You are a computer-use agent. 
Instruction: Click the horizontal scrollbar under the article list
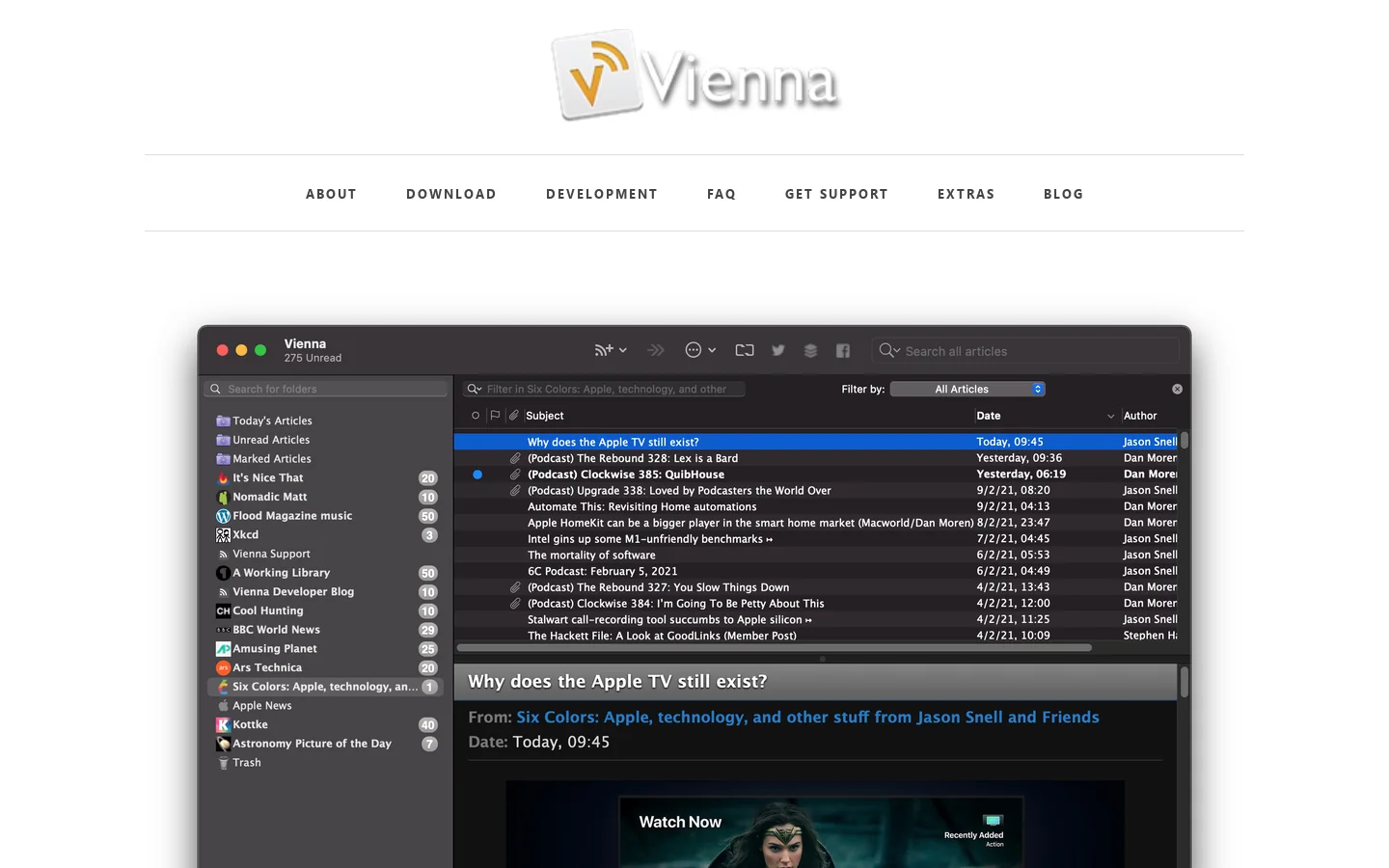point(775,648)
